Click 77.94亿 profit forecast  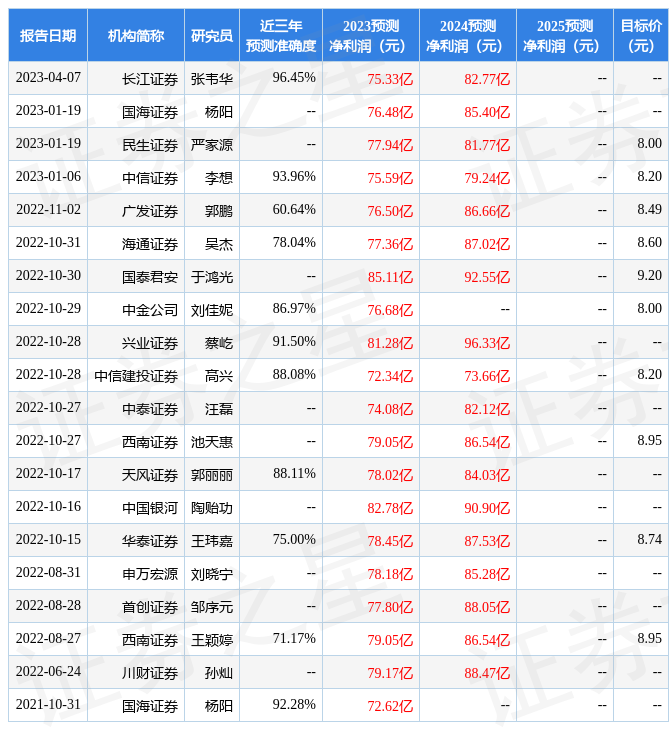tap(390, 145)
